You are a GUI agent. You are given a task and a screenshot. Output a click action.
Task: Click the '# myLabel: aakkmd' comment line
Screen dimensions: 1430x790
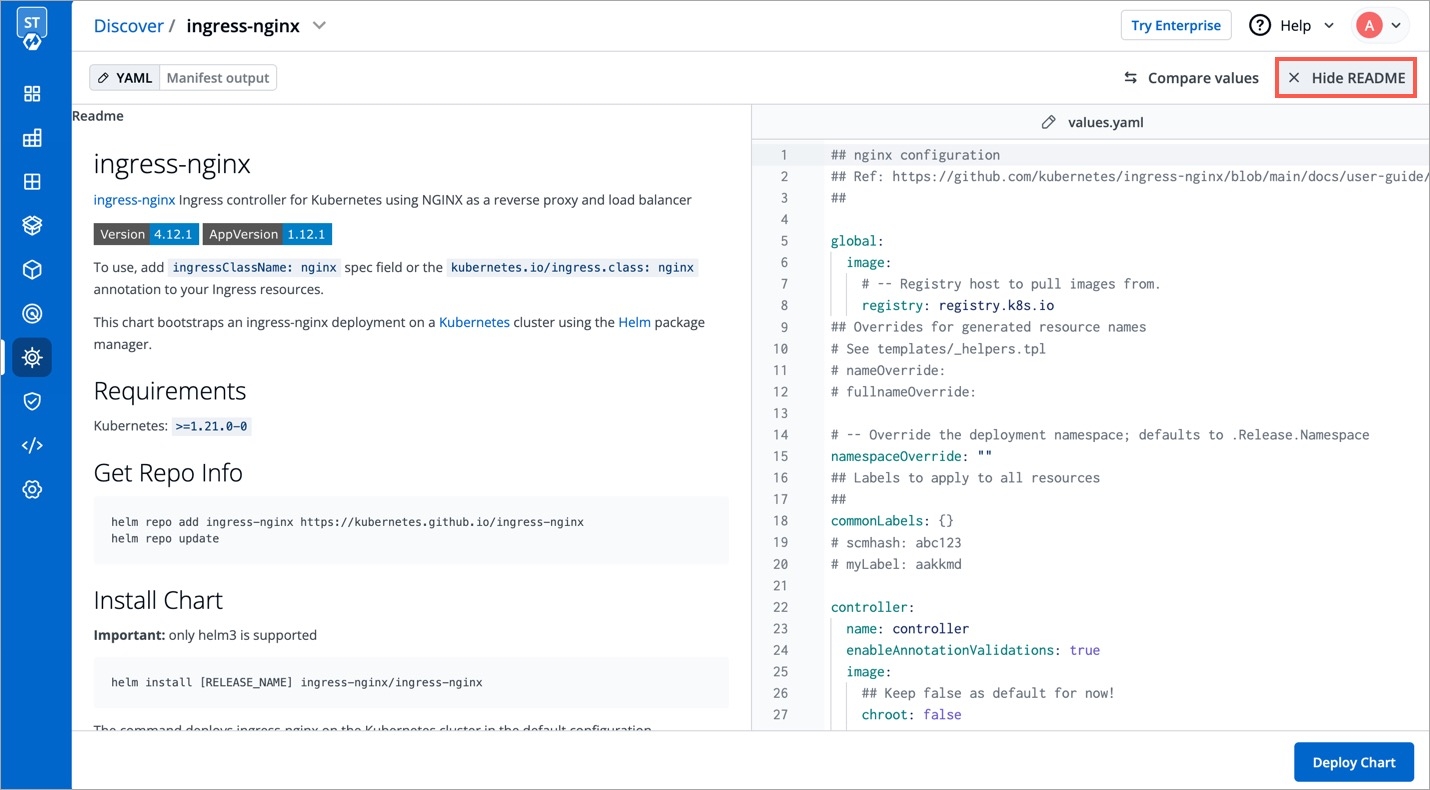896,564
